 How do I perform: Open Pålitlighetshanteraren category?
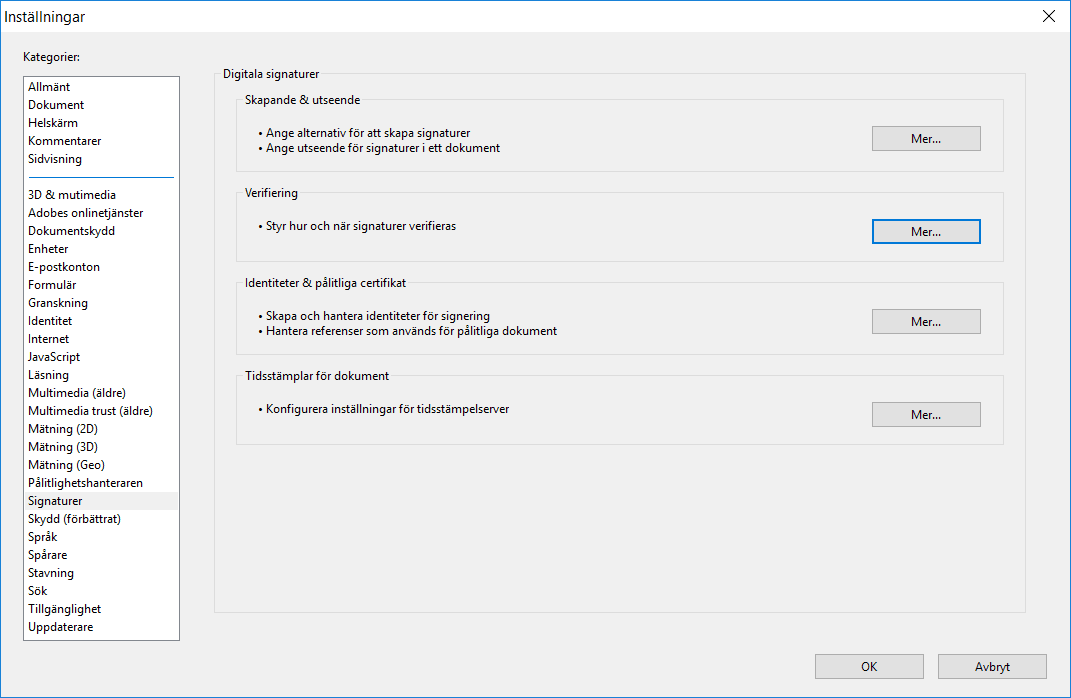point(85,483)
